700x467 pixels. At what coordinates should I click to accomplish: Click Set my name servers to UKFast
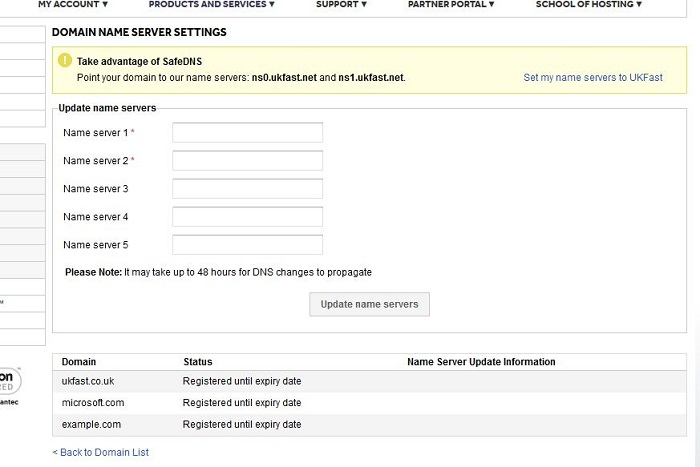click(x=593, y=77)
